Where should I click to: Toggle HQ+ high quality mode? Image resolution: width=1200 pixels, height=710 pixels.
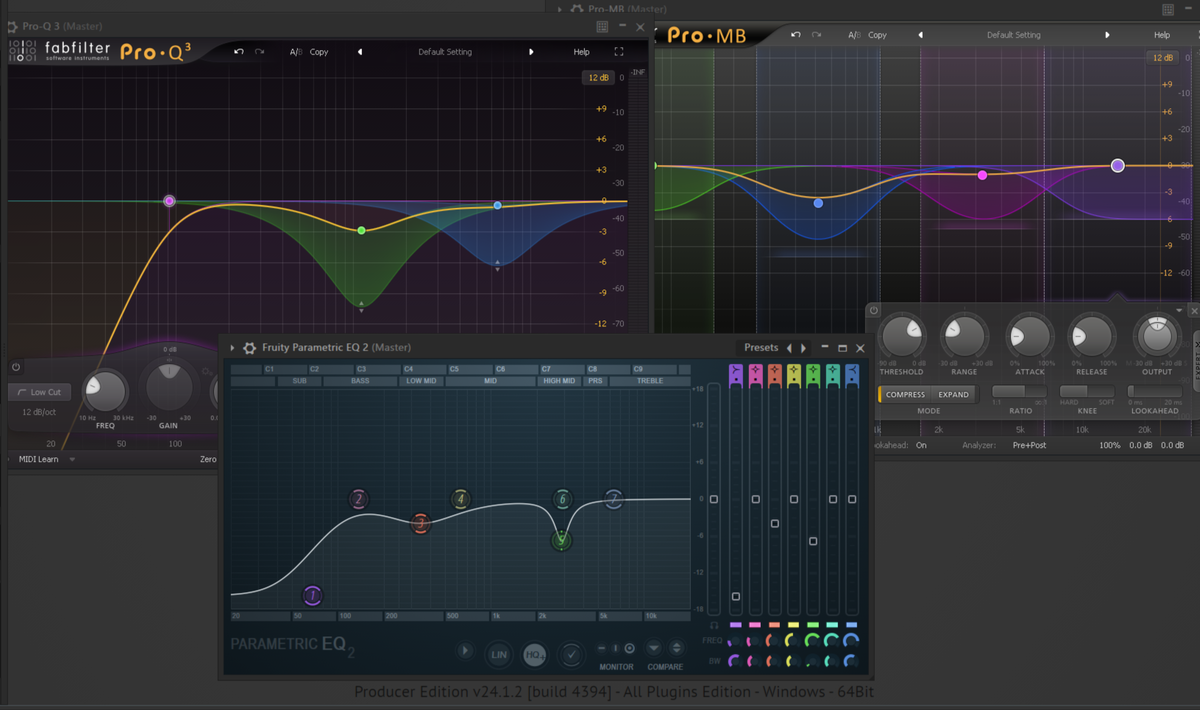click(535, 655)
